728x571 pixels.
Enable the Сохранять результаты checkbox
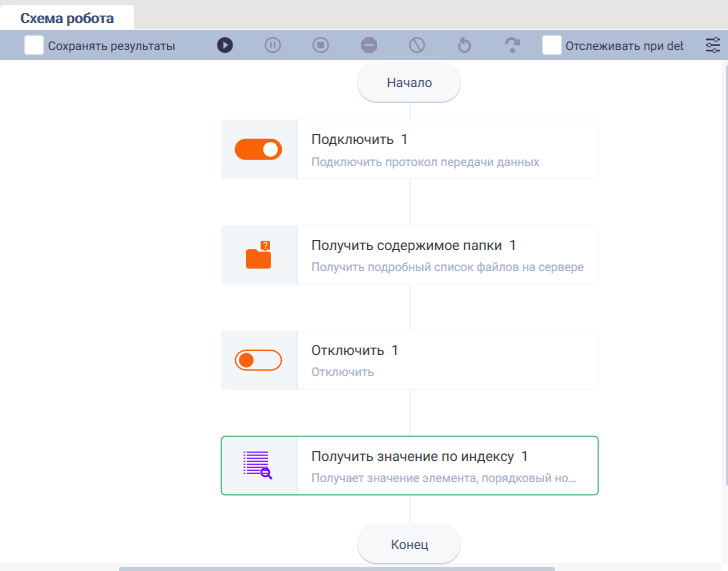[34, 45]
